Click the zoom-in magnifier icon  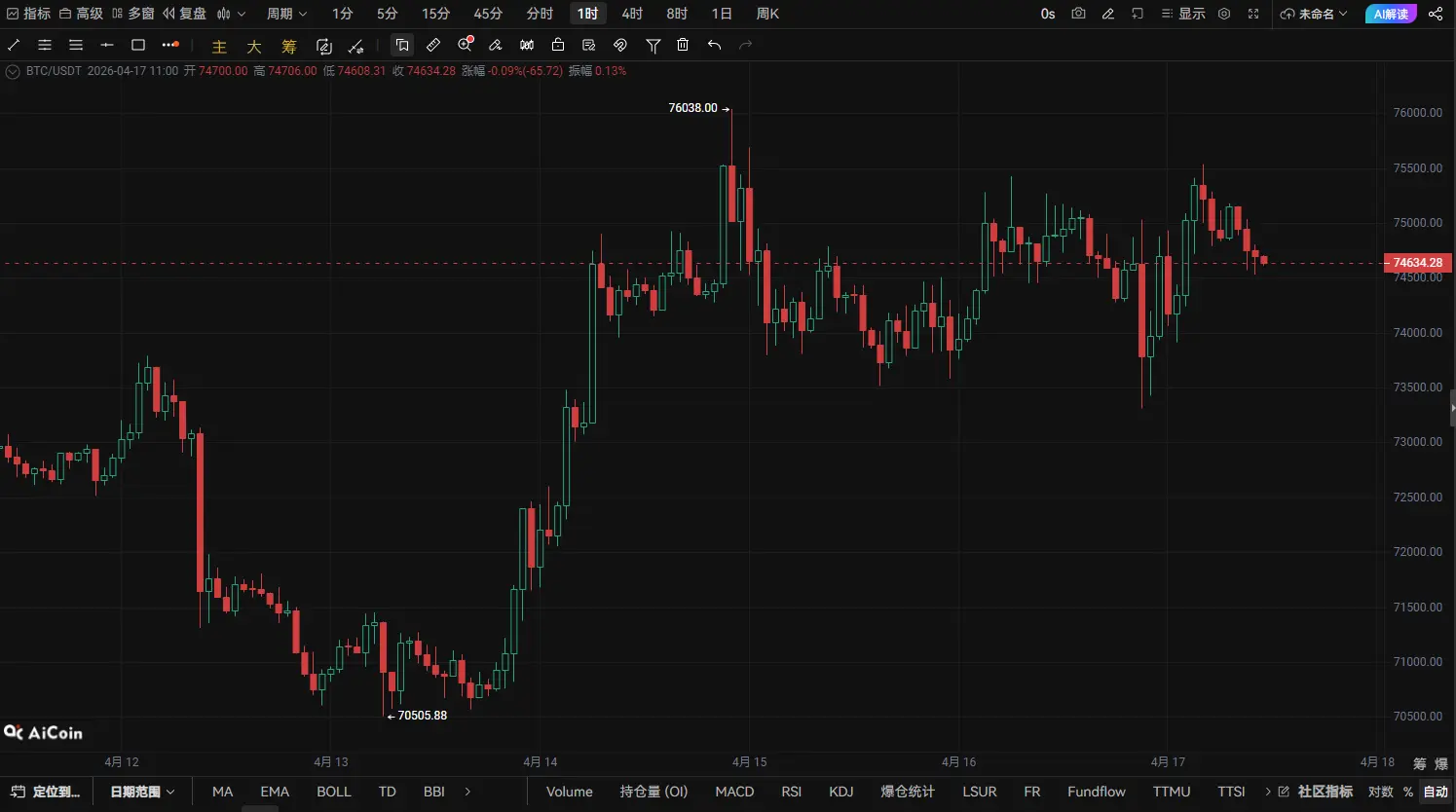465,45
